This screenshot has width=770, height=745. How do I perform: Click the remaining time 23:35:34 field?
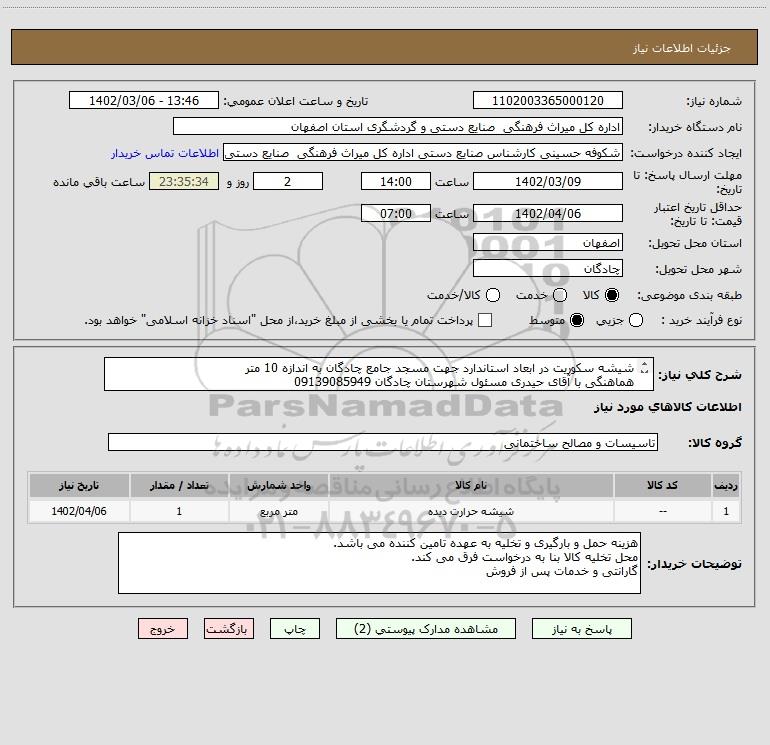(184, 181)
